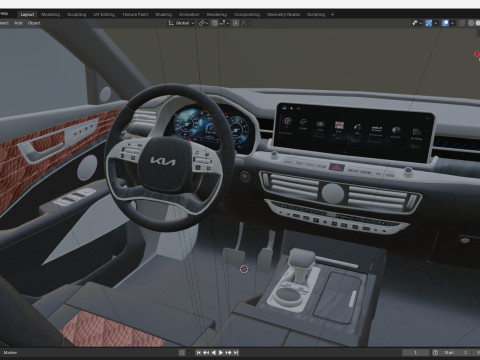Viewport: 480px width, 360px height.
Task: Play the animation forward
Action: pos(221,352)
